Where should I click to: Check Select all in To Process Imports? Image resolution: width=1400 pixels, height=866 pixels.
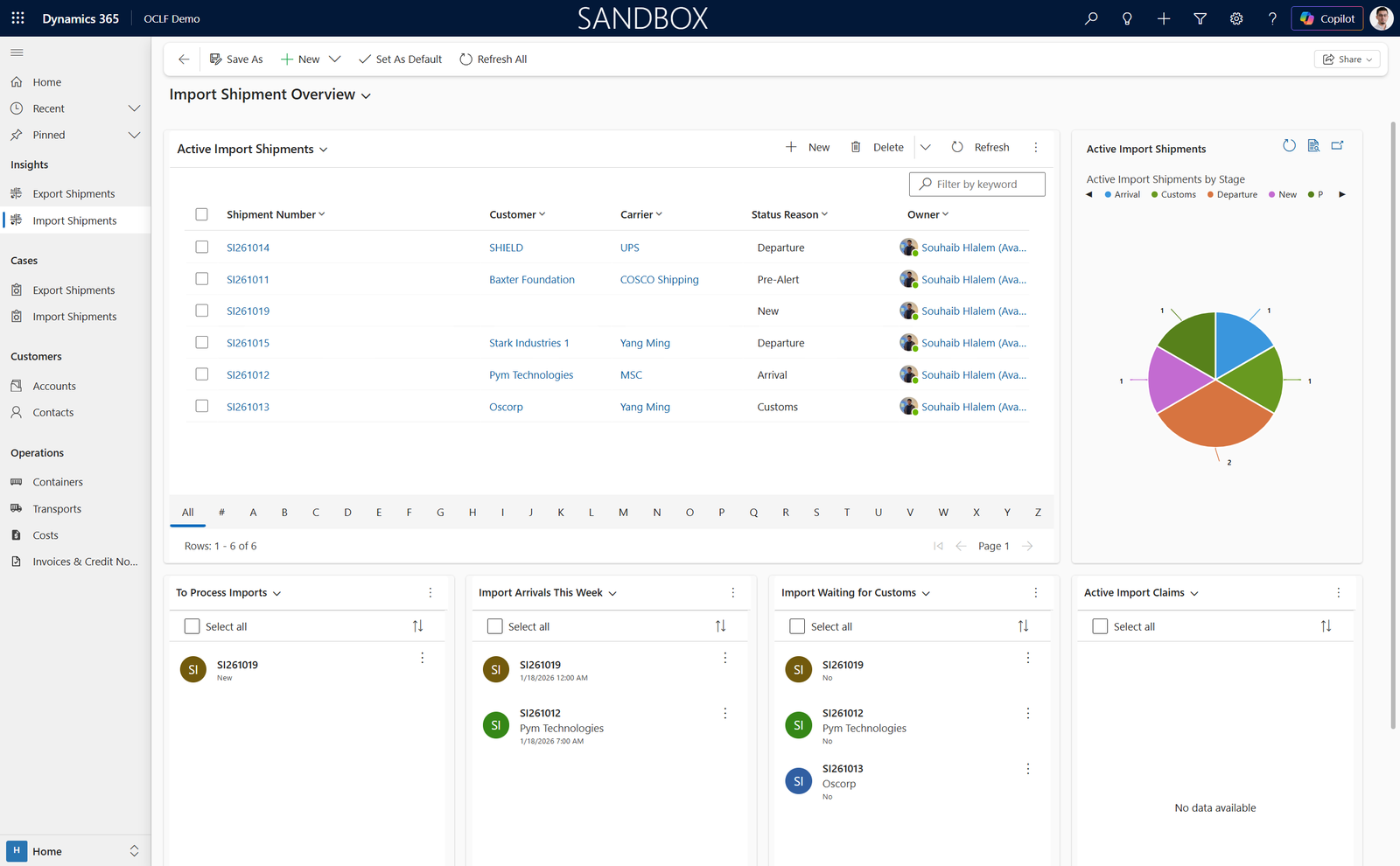point(191,625)
